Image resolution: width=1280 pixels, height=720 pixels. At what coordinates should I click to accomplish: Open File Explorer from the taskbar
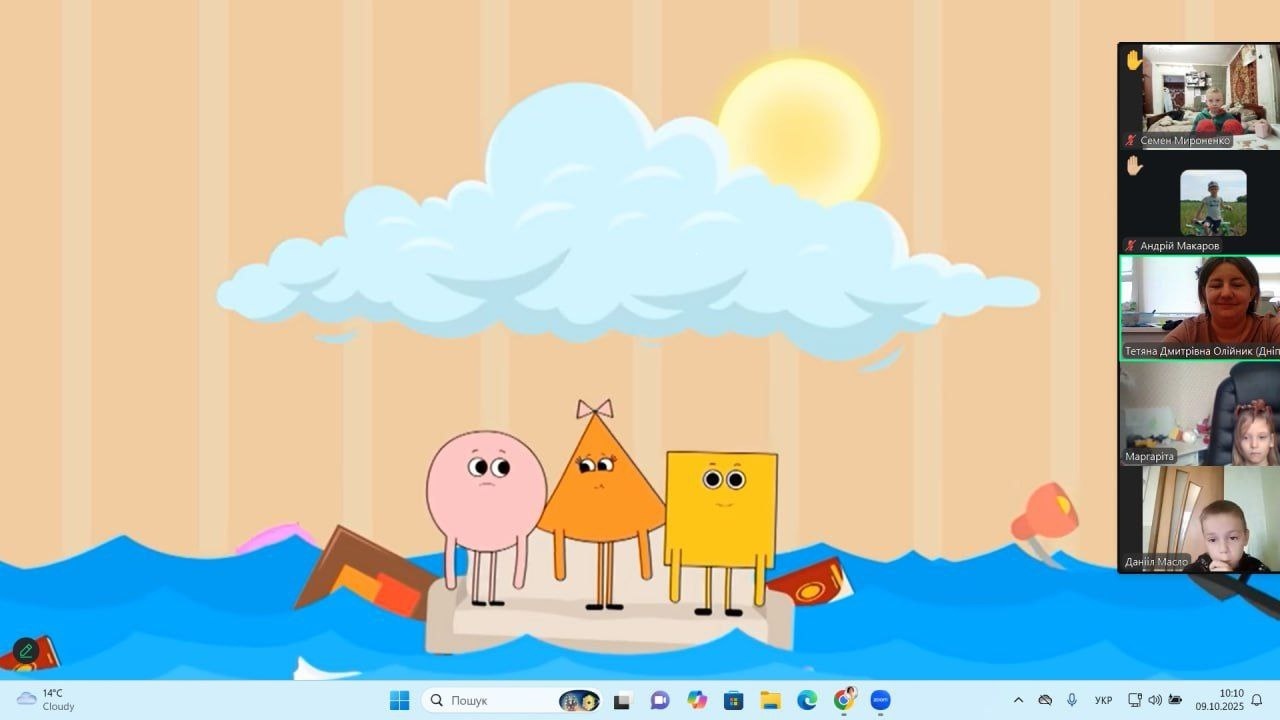coord(770,700)
